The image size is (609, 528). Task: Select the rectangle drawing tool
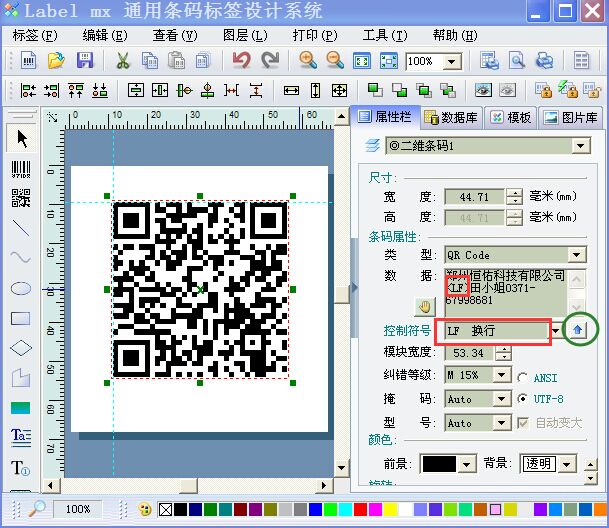[21, 319]
